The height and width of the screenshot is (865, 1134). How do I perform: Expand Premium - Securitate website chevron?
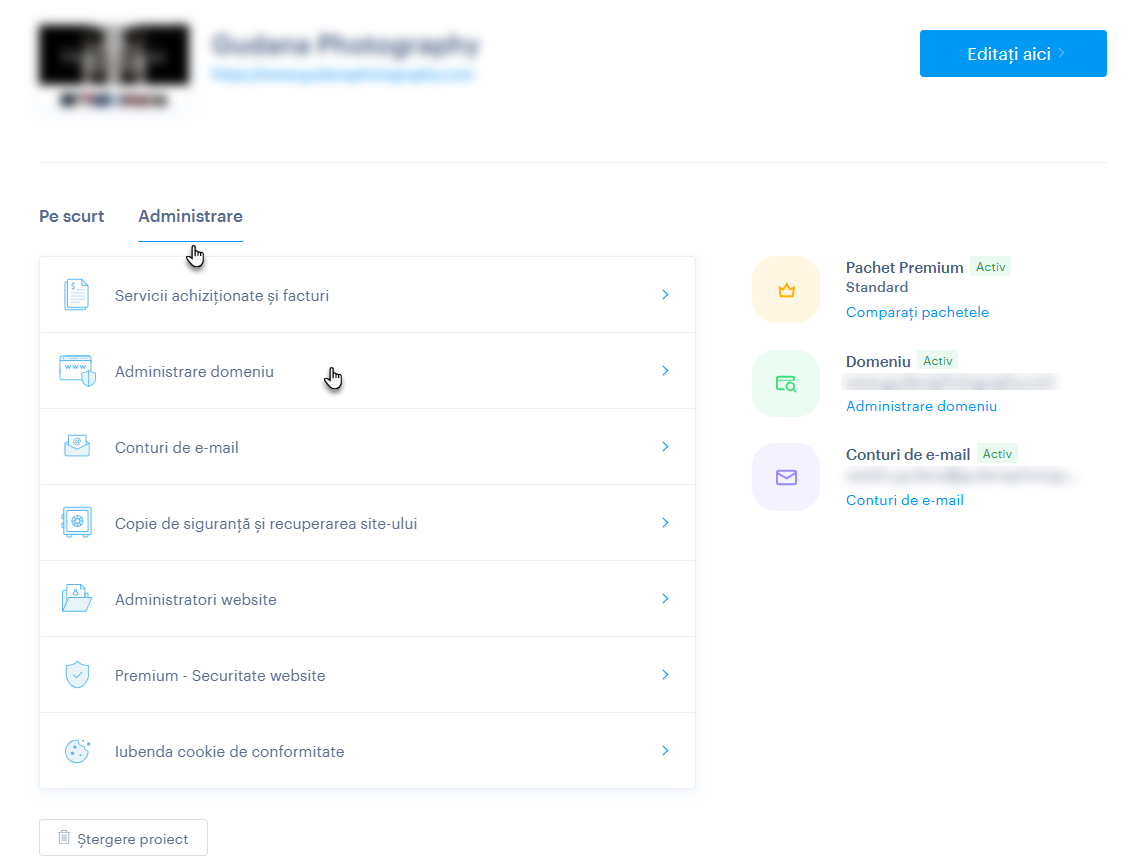[665, 674]
